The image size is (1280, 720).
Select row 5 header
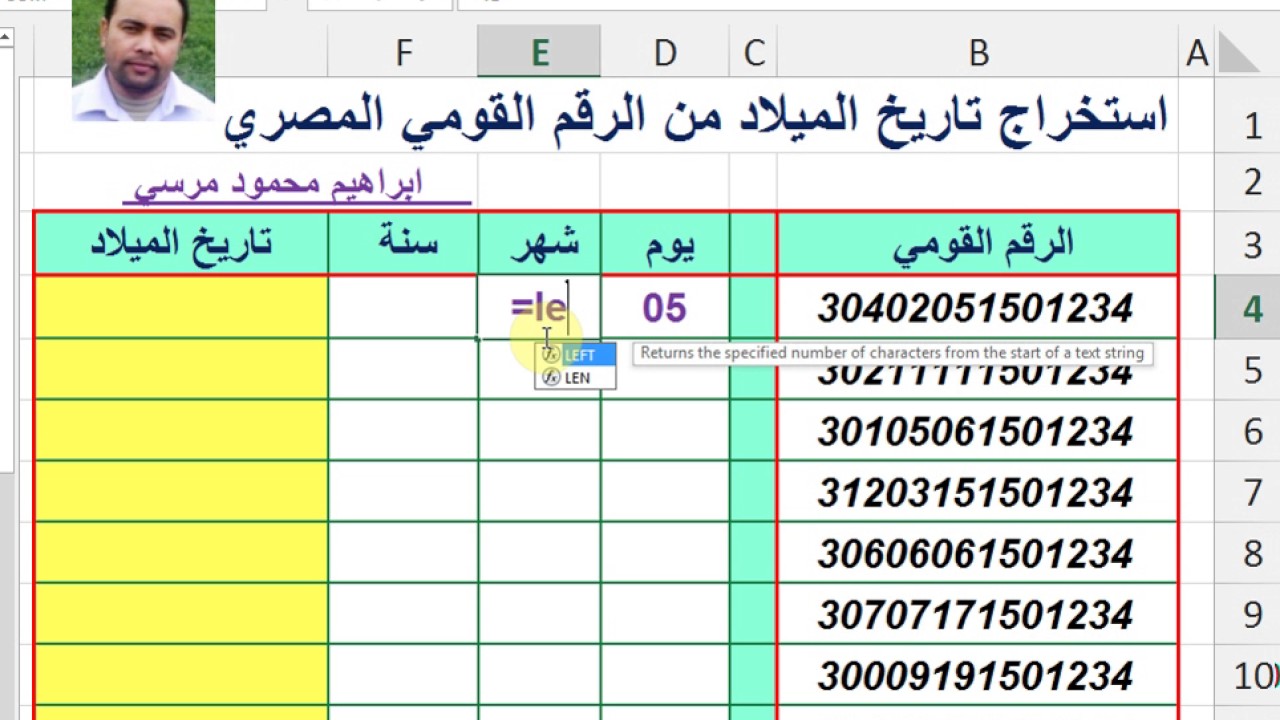1252,370
